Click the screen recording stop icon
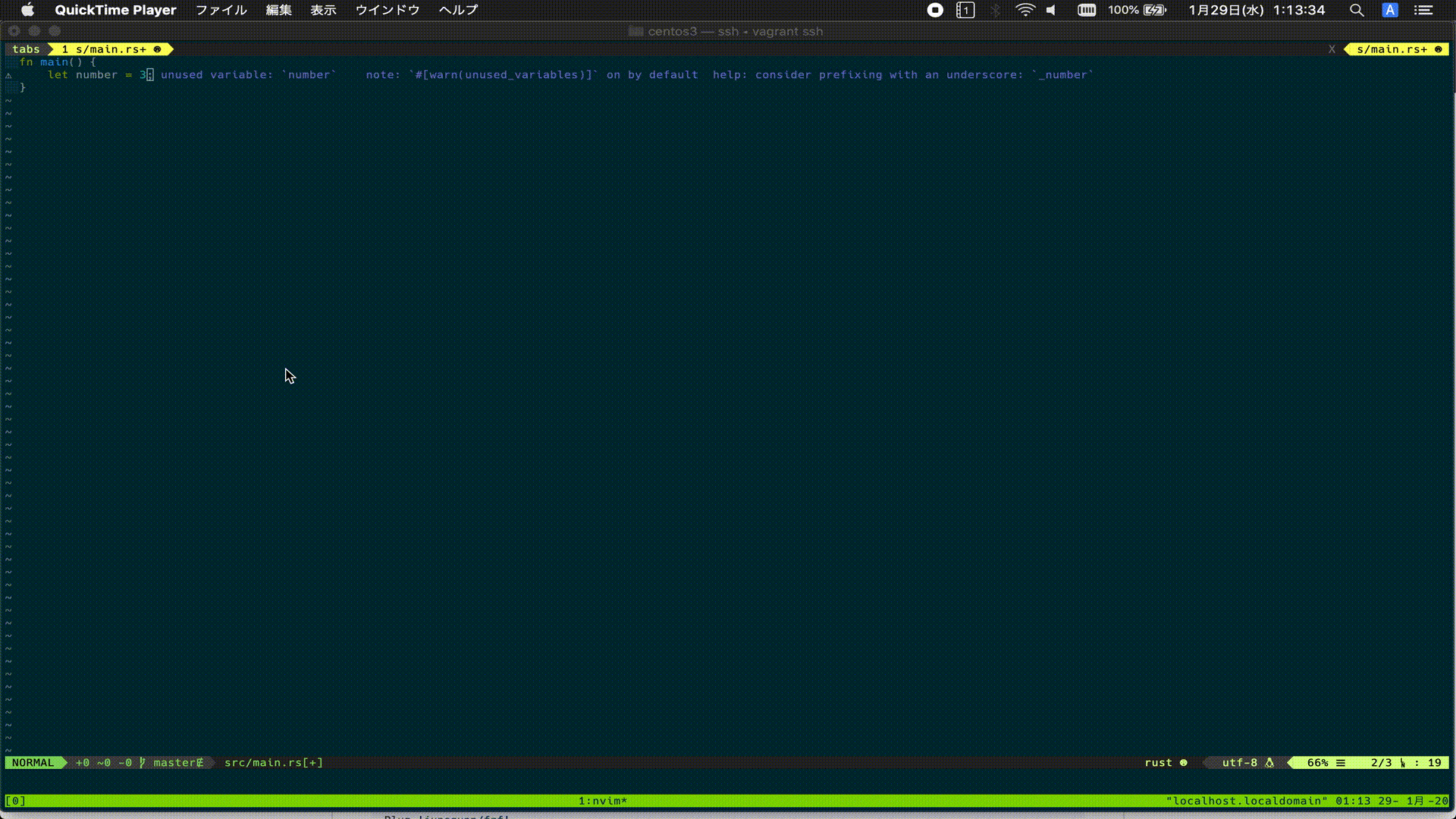1456x819 pixels. tap(934, 10)
